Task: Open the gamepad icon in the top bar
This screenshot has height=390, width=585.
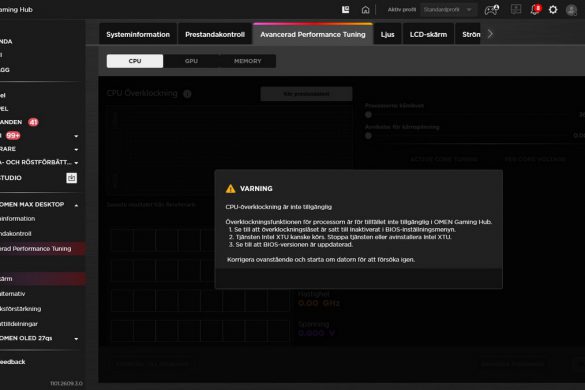Action: coord(491,10)
